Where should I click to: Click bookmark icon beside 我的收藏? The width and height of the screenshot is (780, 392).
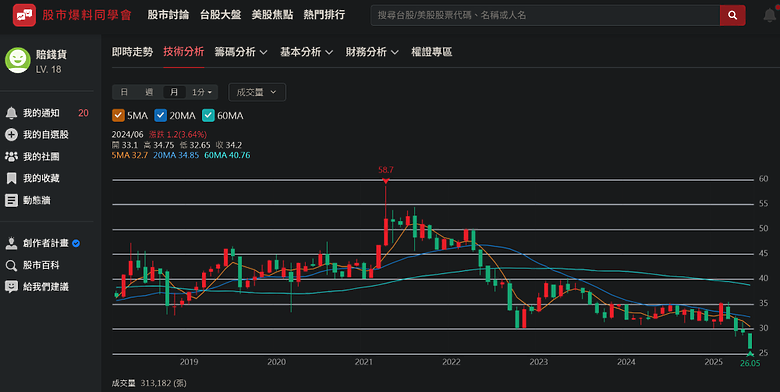pyautogui.click(x=11, y=178)
